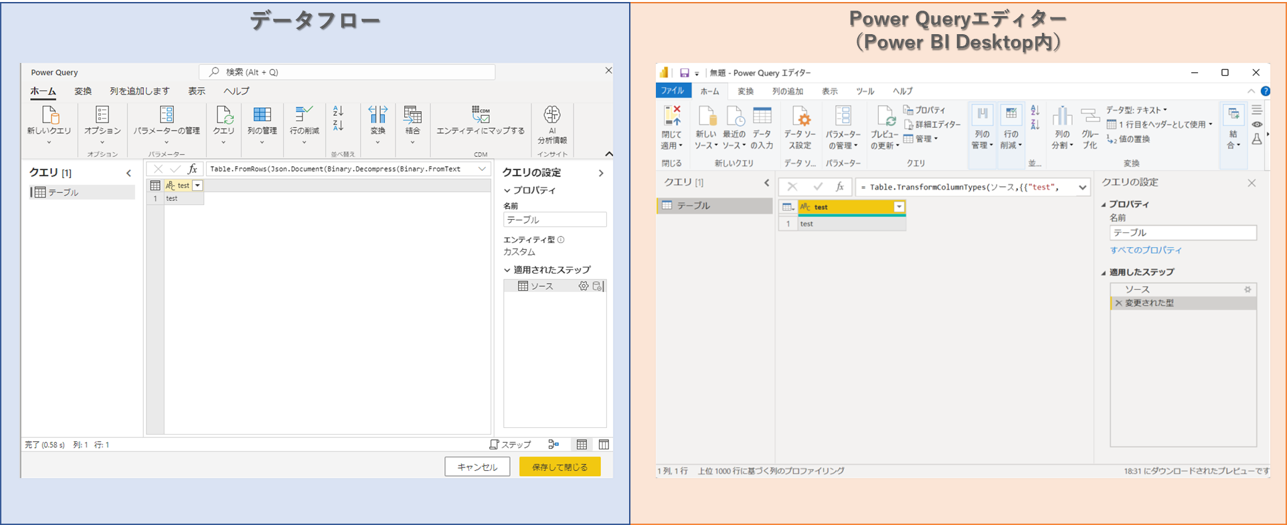
Task: Toggle ステップ script view in the dataflow status bar
Action: [x=510, y=444]
